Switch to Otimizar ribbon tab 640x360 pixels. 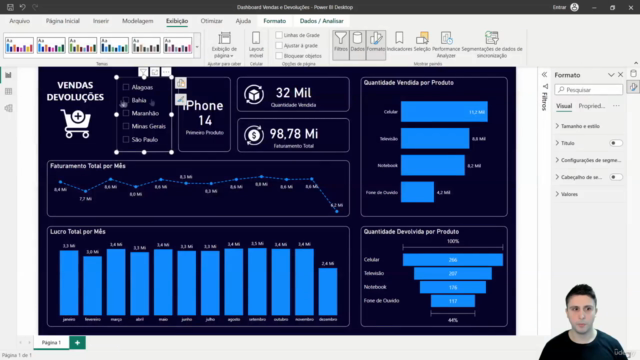pos(211,21)
